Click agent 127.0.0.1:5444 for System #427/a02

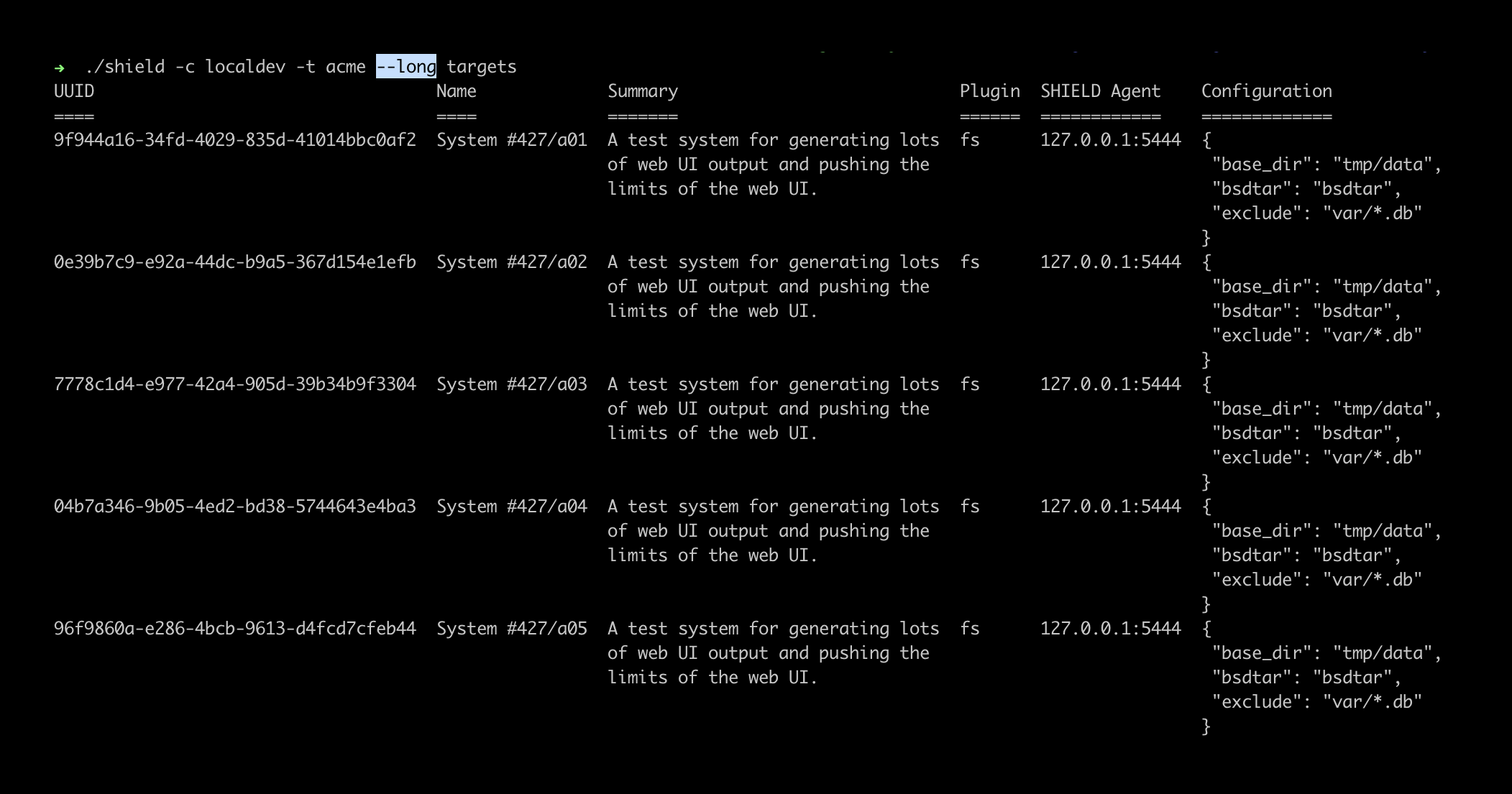[x=1111, y=262]
